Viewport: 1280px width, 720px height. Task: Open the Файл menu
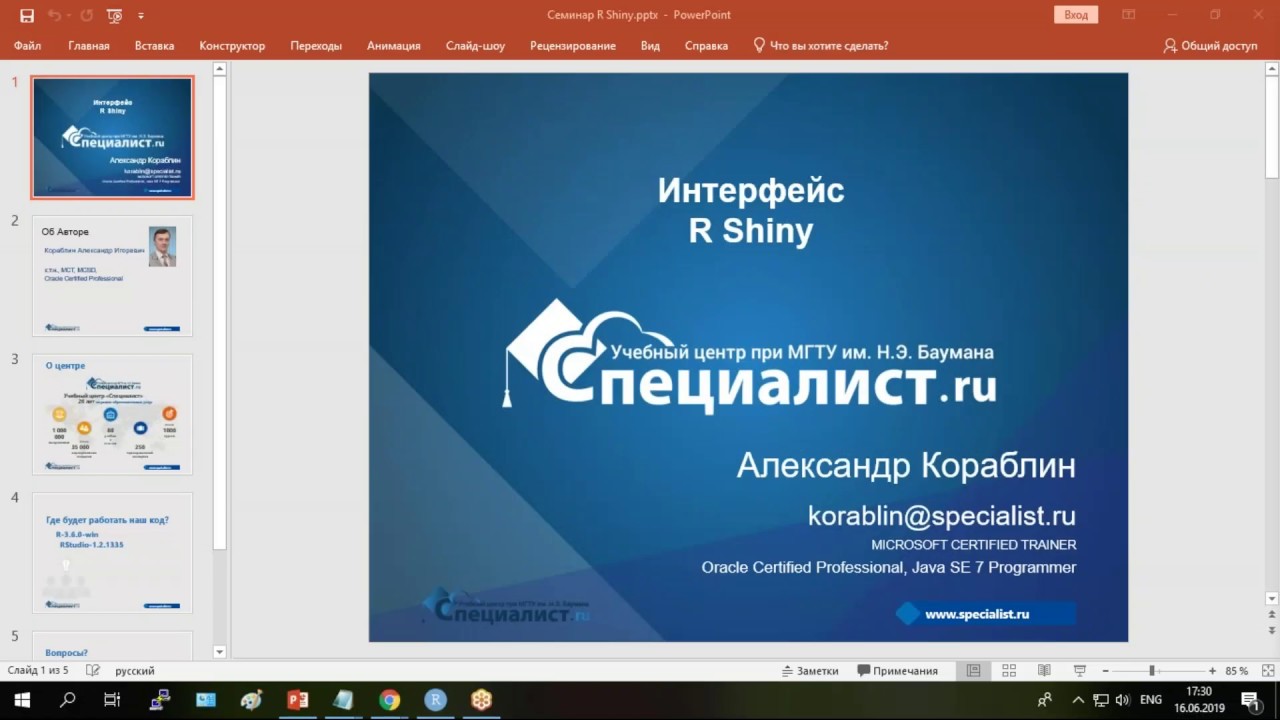pos(28,46)
